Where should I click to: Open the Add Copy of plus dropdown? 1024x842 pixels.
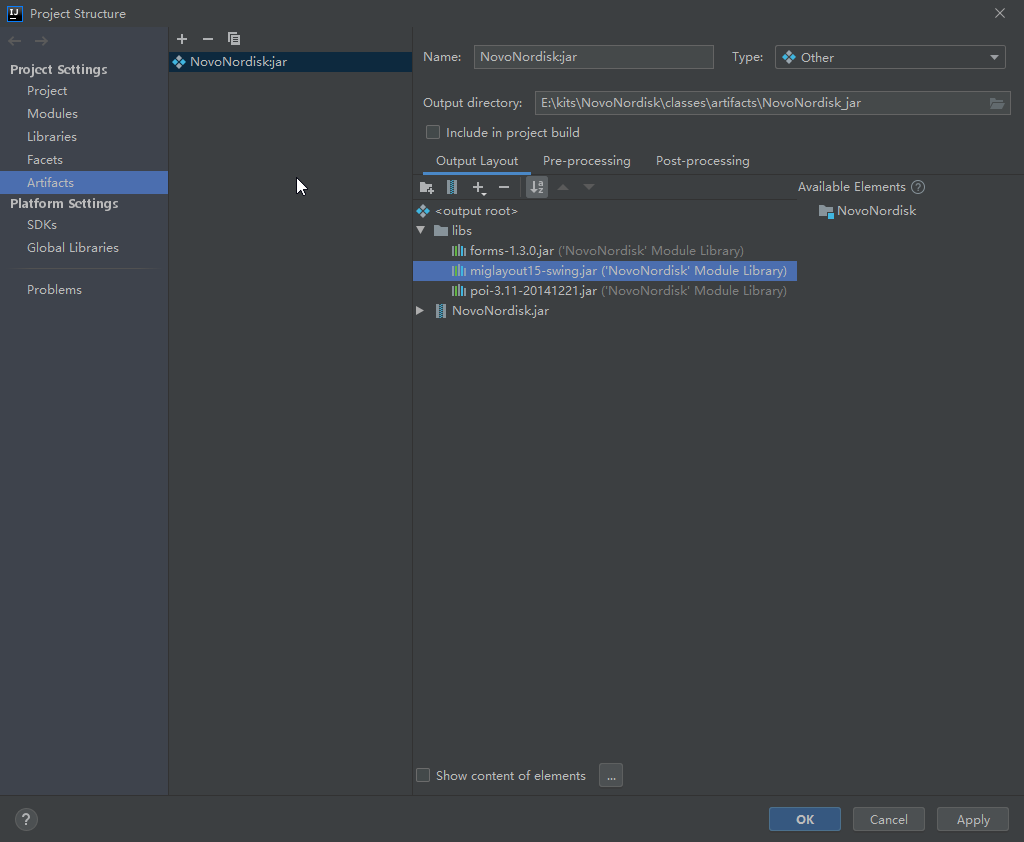479,187
